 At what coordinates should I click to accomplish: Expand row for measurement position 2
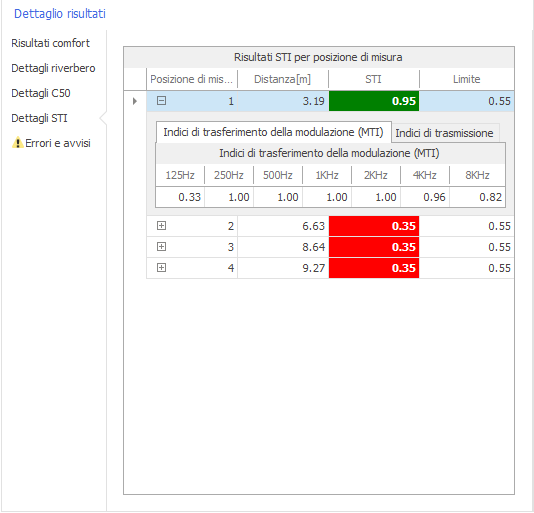coord(161,226)
